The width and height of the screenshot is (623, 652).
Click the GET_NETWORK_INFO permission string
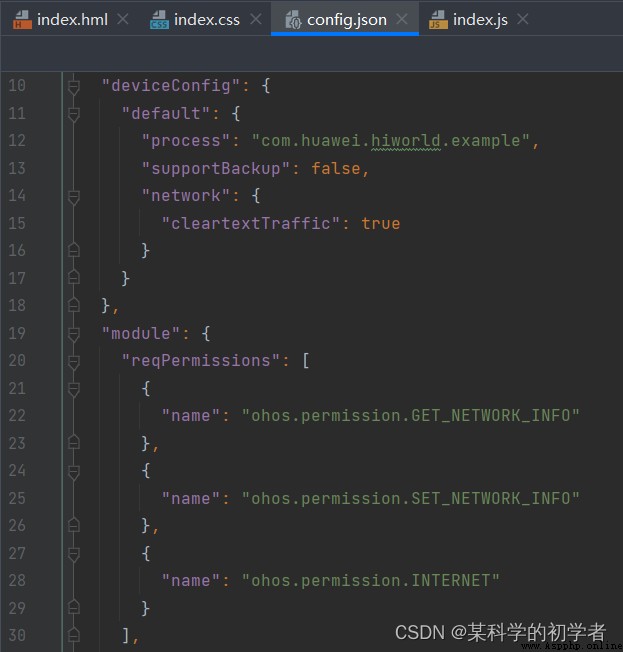click(410, 415)
